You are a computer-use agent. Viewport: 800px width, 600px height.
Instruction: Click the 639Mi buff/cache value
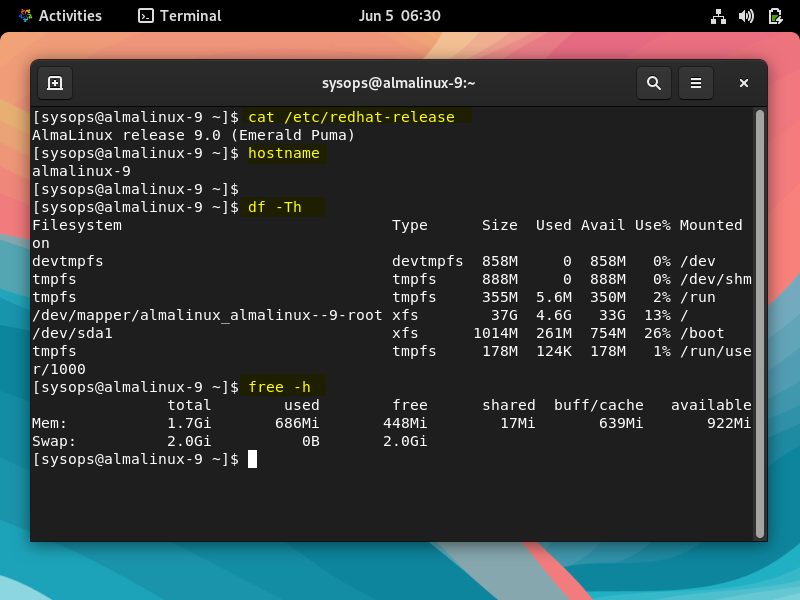point(621,423)
